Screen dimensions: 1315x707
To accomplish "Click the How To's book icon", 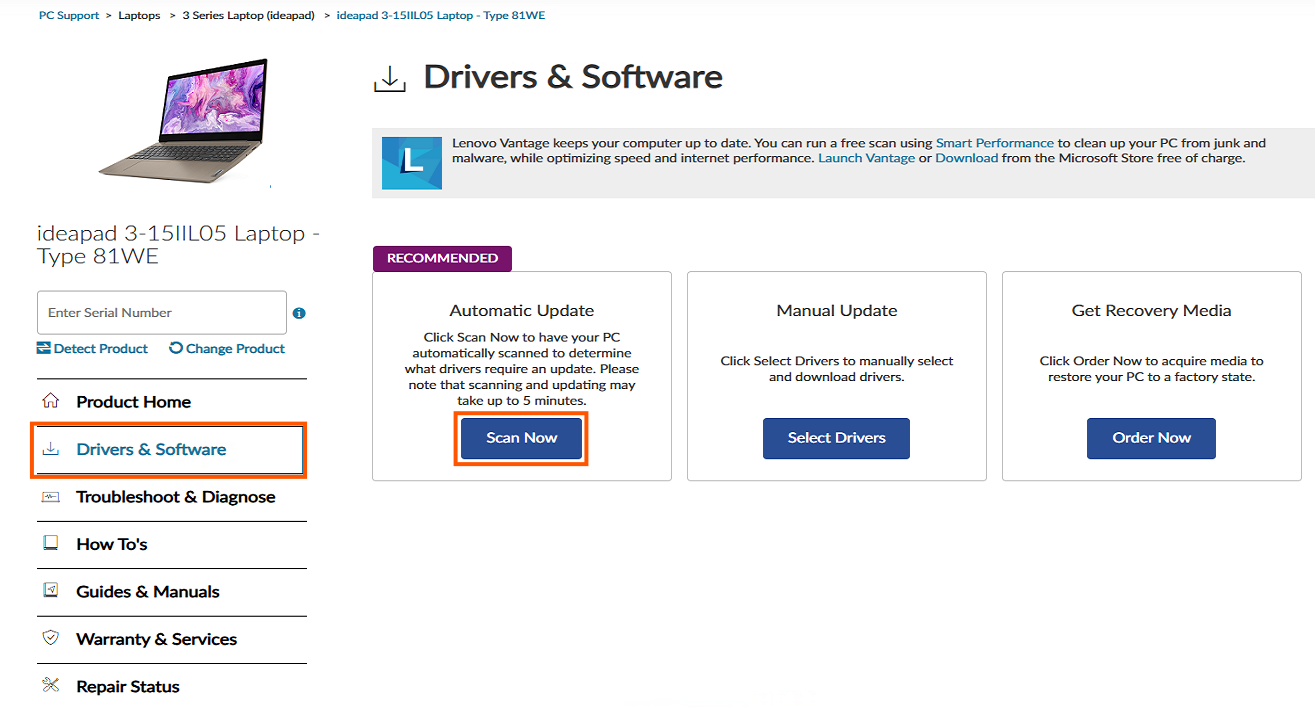I will click(x=51, y=544).
